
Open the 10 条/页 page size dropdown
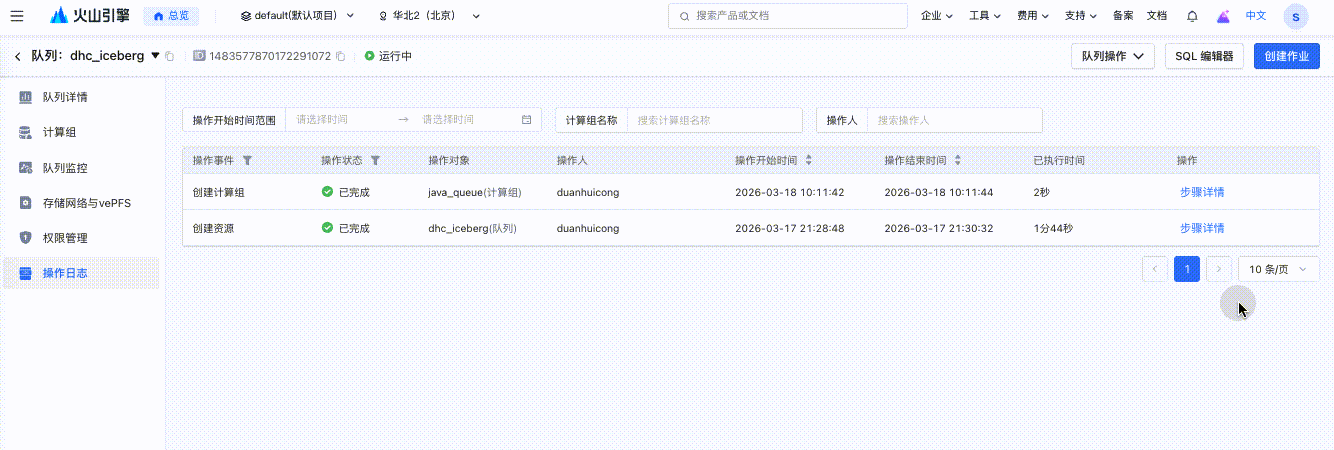[1278, 269]
